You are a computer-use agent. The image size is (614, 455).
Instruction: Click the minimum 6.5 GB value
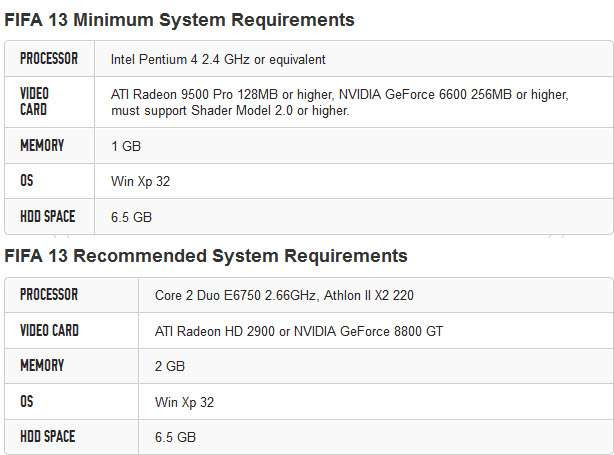(131, 217)
